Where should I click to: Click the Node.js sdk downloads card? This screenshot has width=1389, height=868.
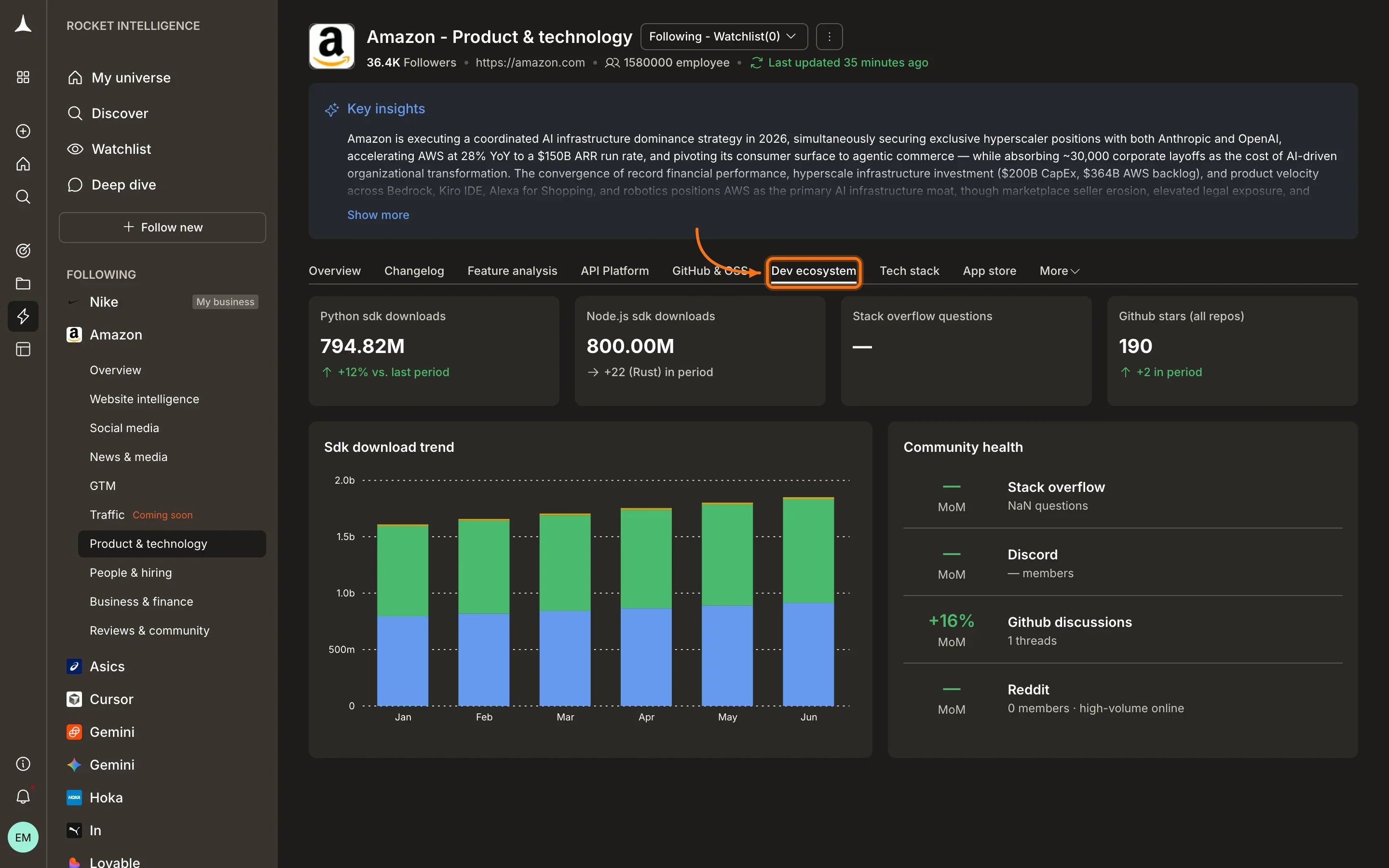tap(700, 351)
